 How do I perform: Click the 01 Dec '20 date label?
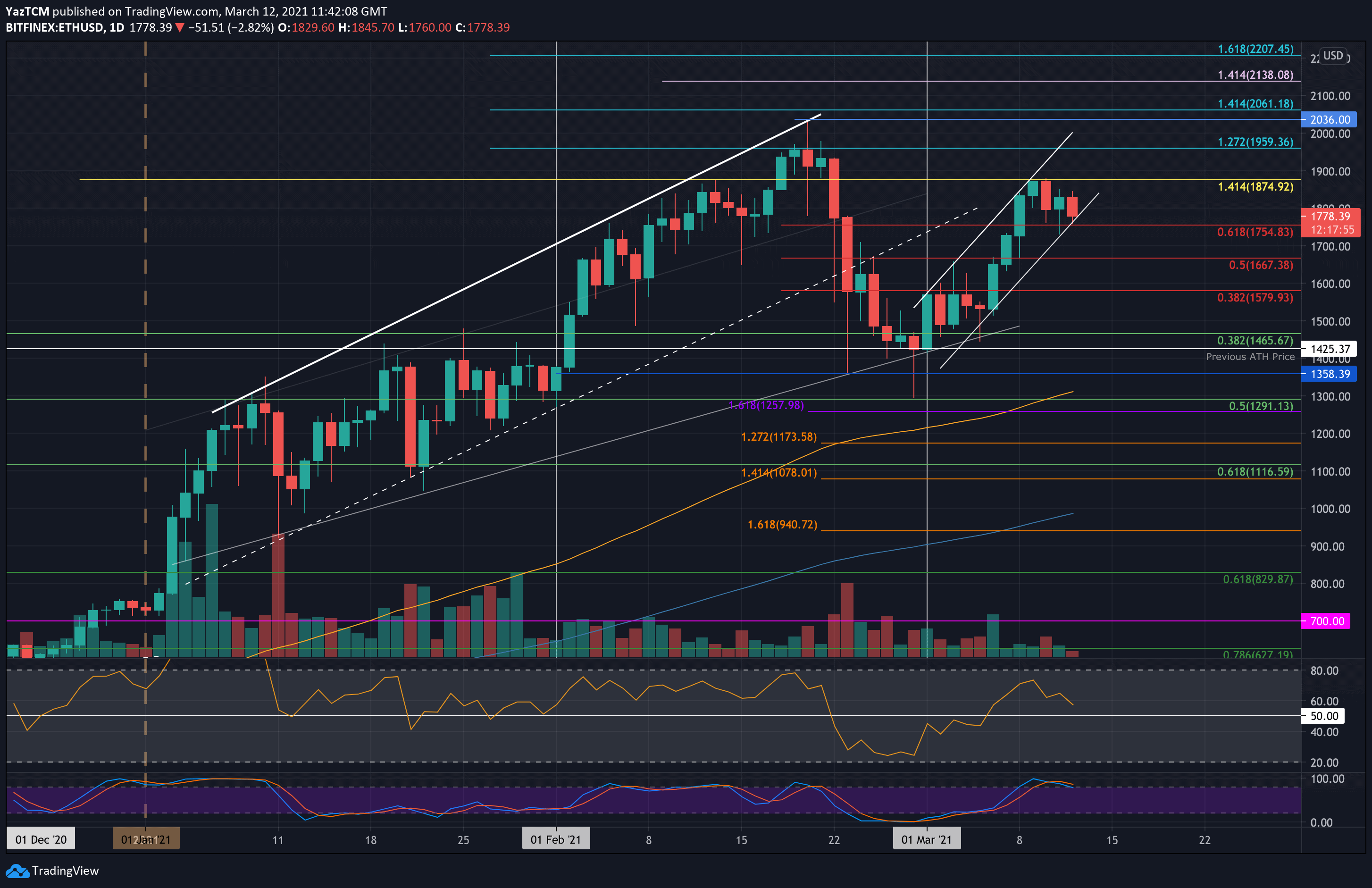tap(41, 839)
